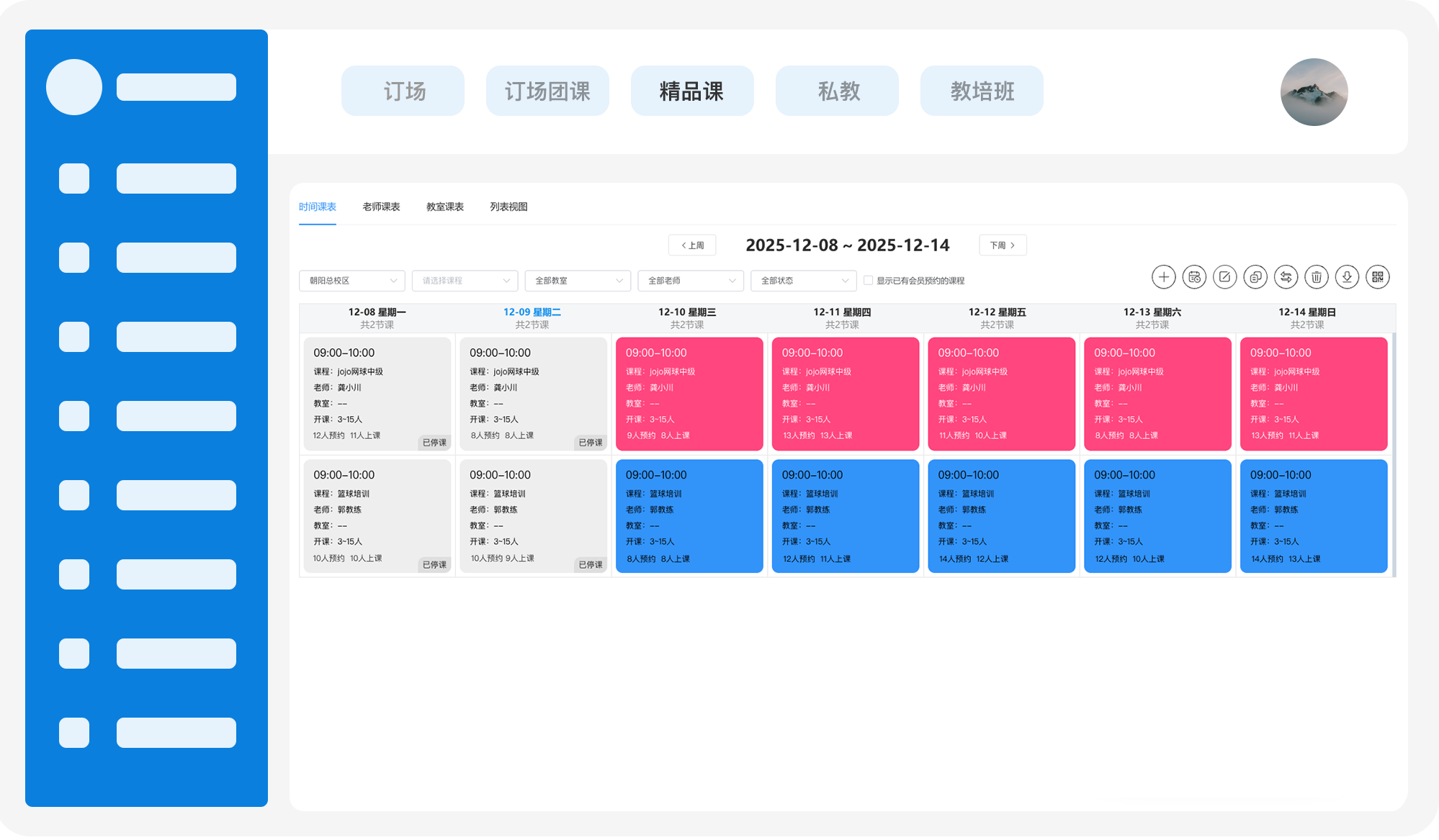Switch to the 列表视图 tab
This screenshot has width=1439, height=840.
coord(508,207)
